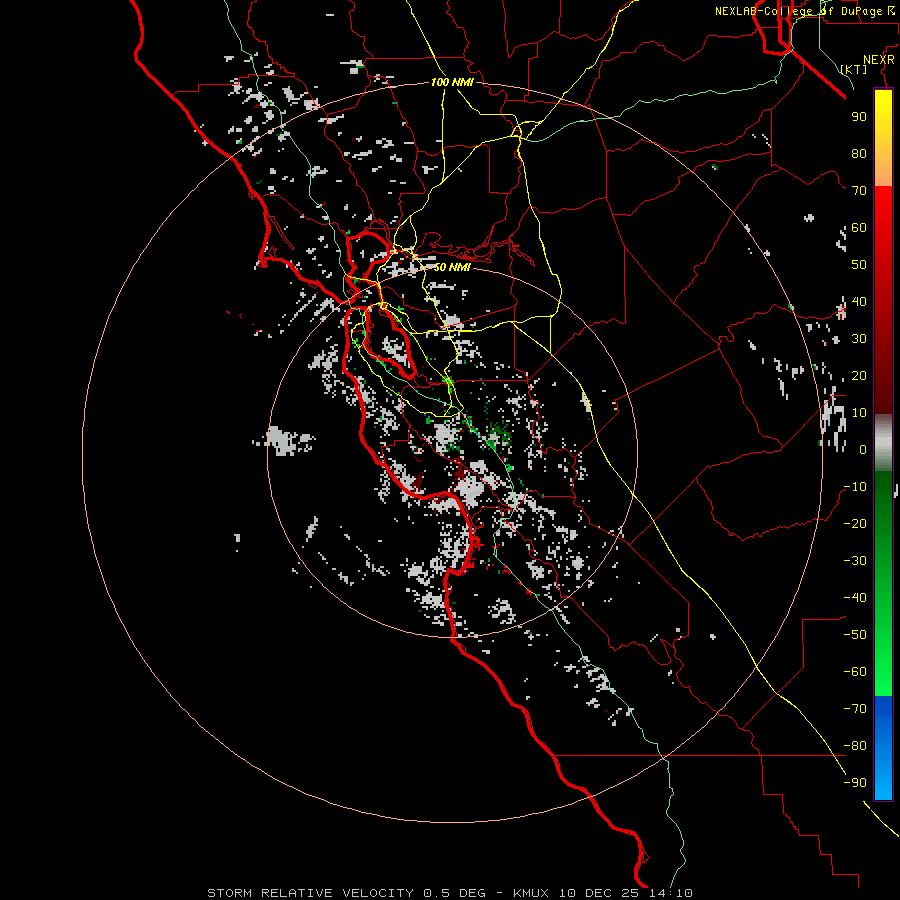Click the gray zero-velocity band on scale
The width and height of the screenshot is (900, 900).
pyautogui.click(x=883, y=443)
